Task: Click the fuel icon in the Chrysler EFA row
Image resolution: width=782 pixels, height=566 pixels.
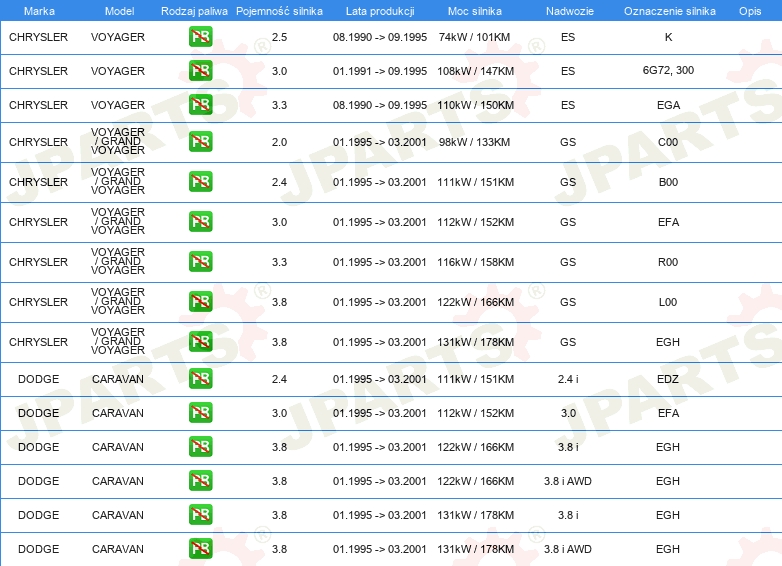Action: (200, 221)
